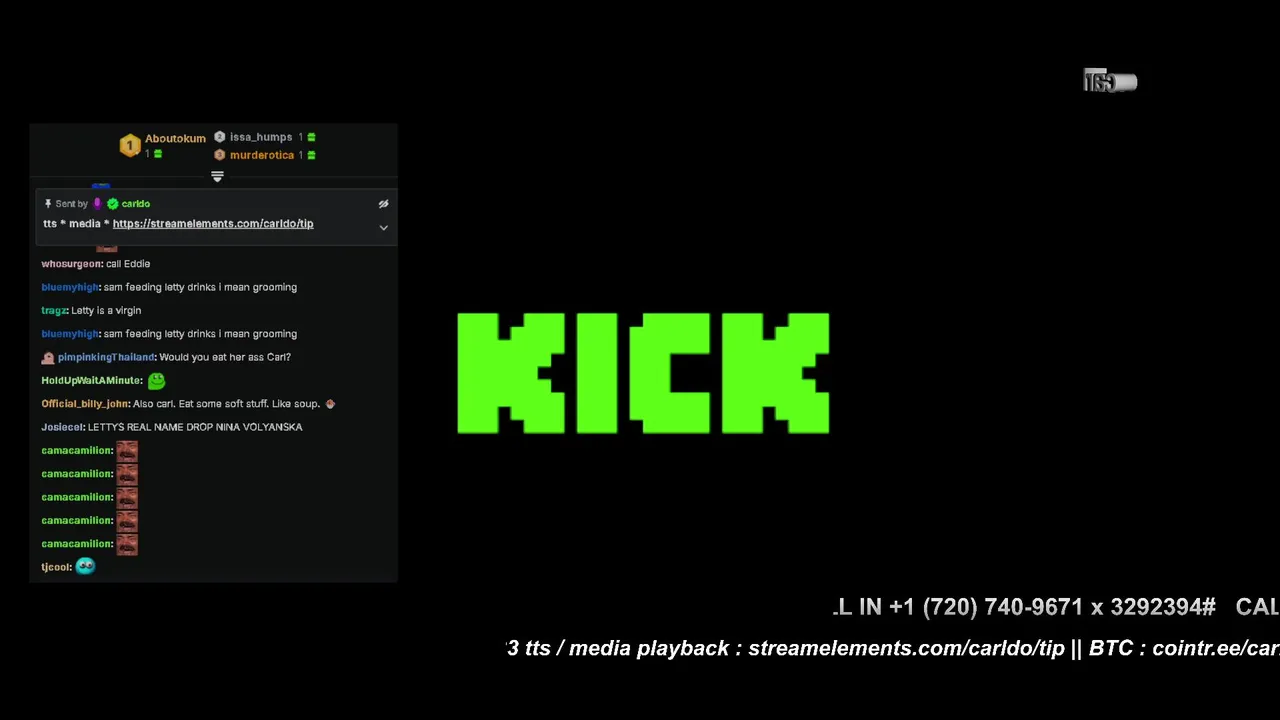Click the tjcool username in chat
Screen dimensions: 1280x720
click(56, 567)
